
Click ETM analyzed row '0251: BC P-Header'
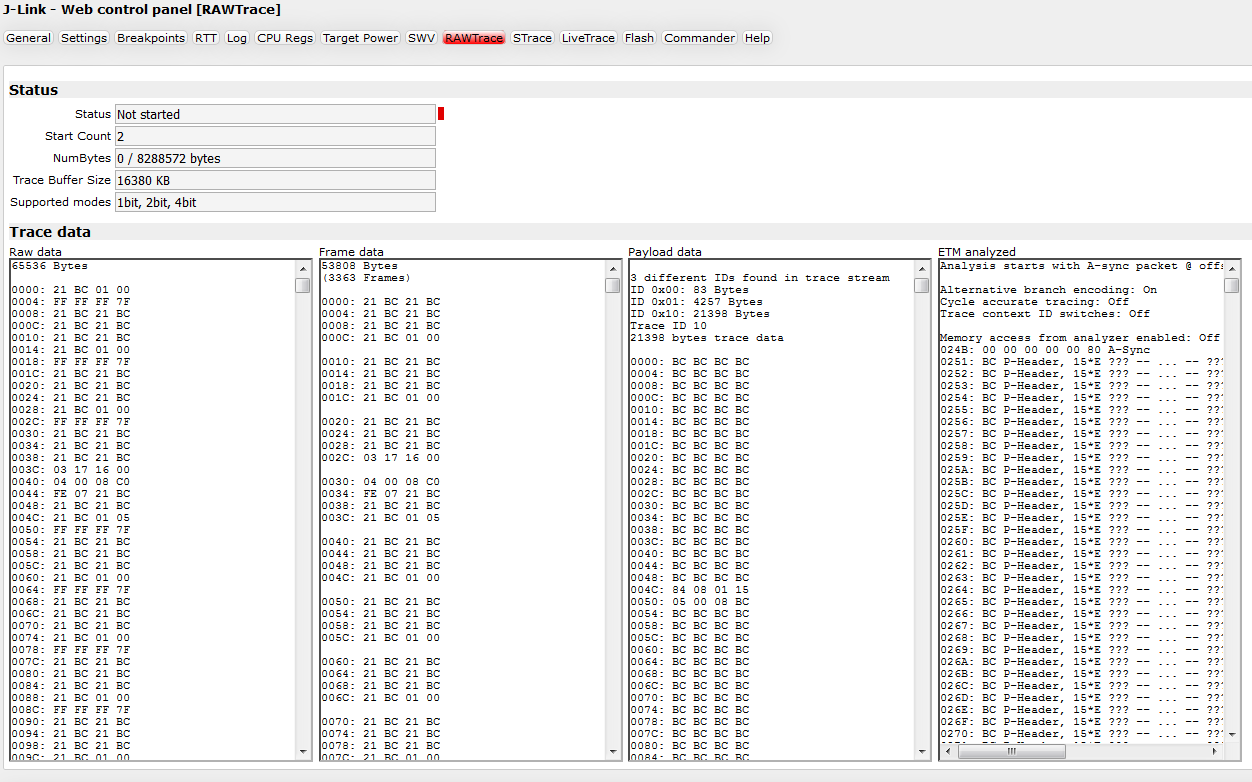tap(1080, 362)
